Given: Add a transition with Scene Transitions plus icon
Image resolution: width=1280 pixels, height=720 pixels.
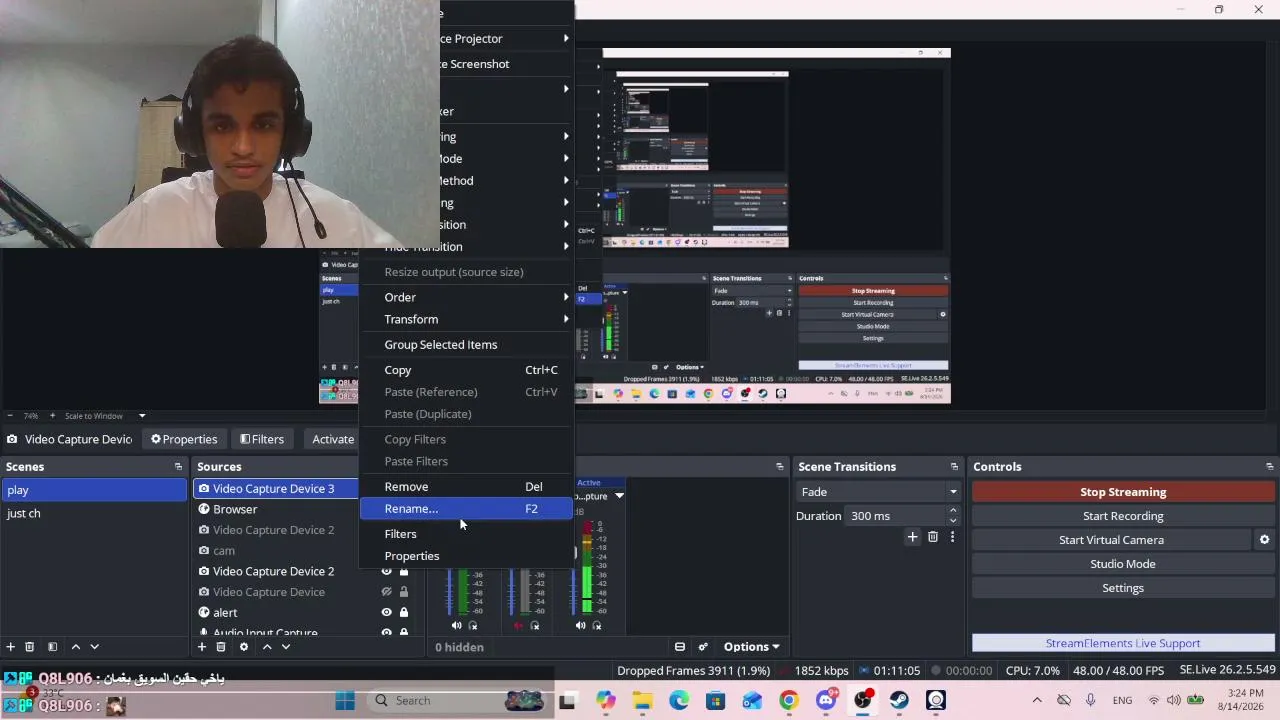Looking at the screenshot, I should coord(912,537).
